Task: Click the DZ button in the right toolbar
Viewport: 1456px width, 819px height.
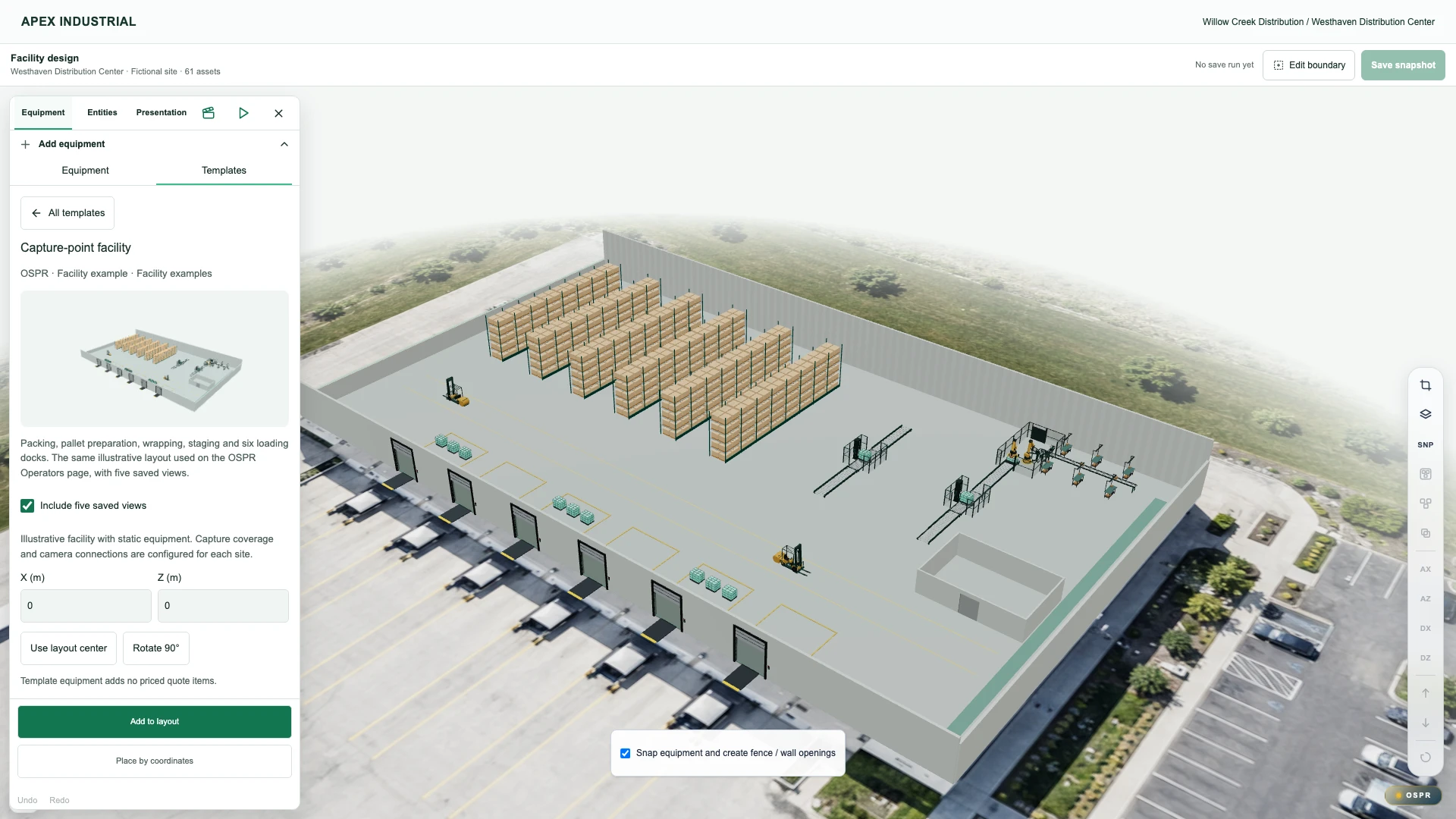Action: (x=1426, y=657)
